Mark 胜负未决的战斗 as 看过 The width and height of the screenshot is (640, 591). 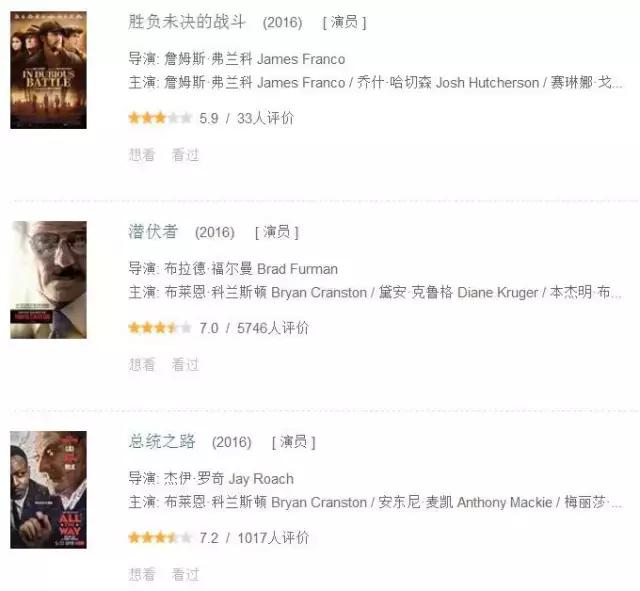(185, 155)
